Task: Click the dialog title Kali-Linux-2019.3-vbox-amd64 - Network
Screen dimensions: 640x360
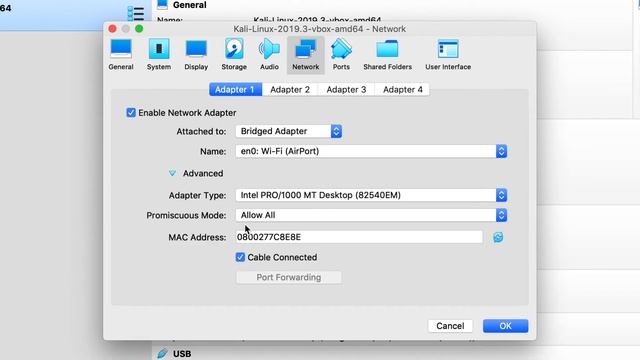Action: point(320,29)
